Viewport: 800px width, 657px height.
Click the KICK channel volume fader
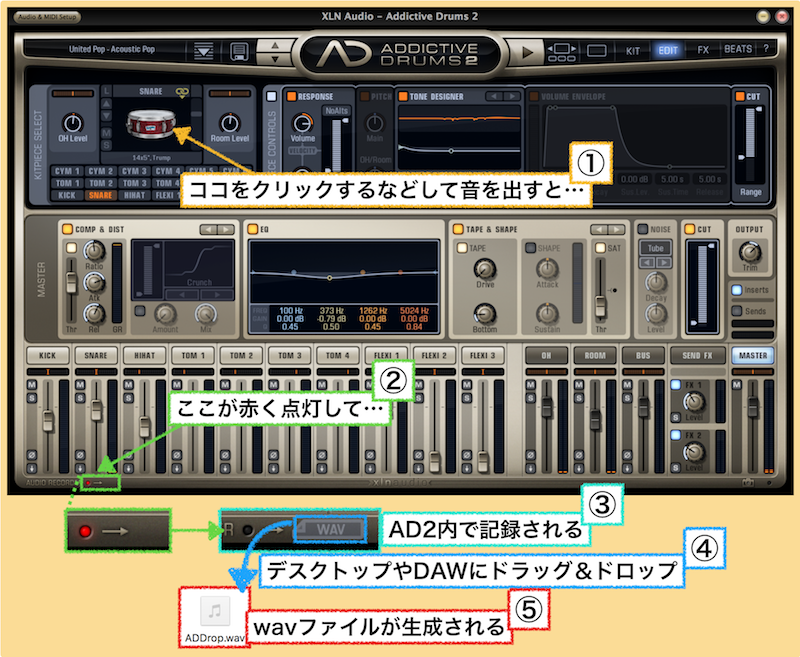[47, 420]
